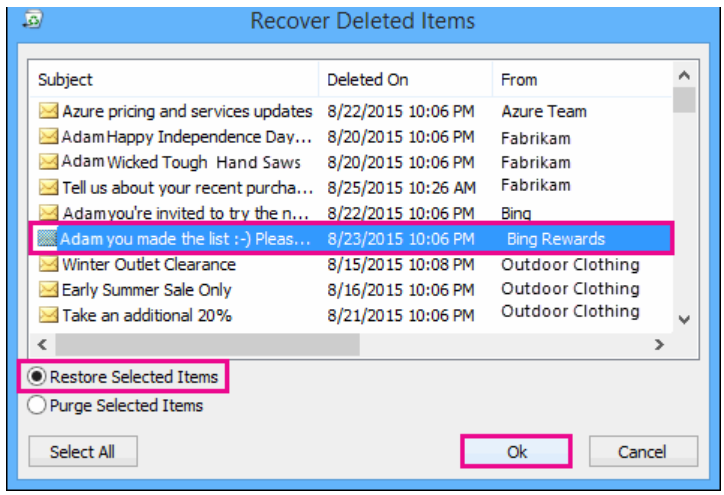The width and height of the screenshot is (724, 495).
Task: Select Restore Selected Items radio button
Action: pyautogui.click(x=36, y=377)
